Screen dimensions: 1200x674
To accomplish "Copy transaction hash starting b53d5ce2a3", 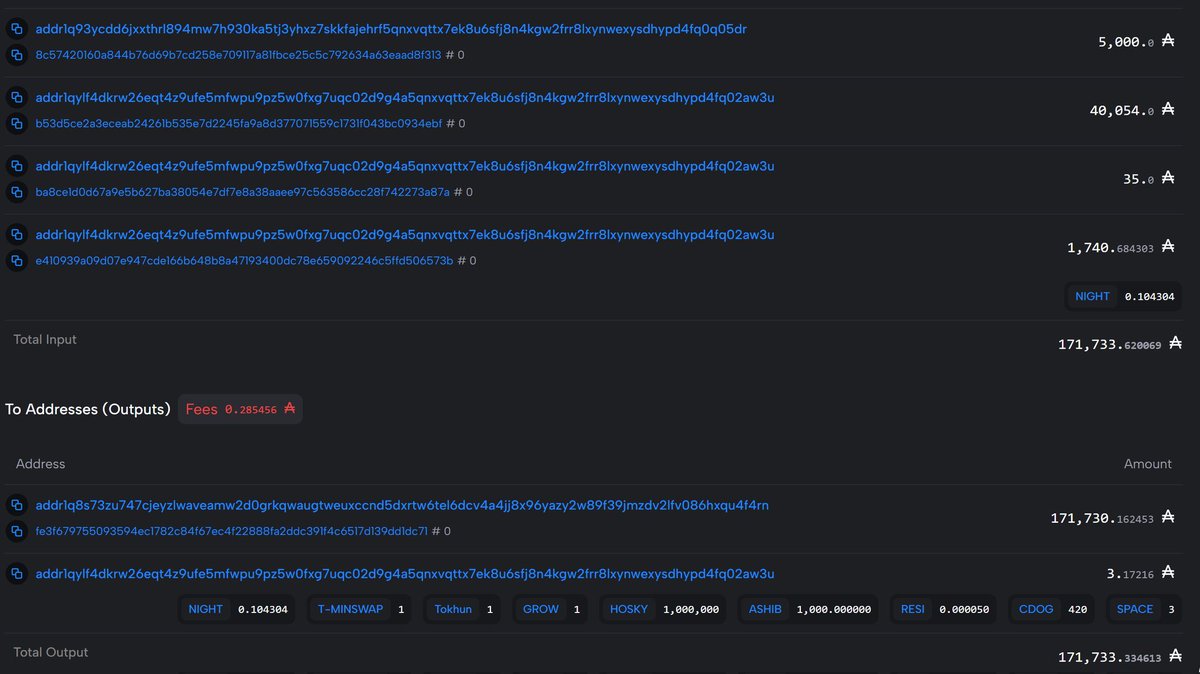I will coord(16,123).
